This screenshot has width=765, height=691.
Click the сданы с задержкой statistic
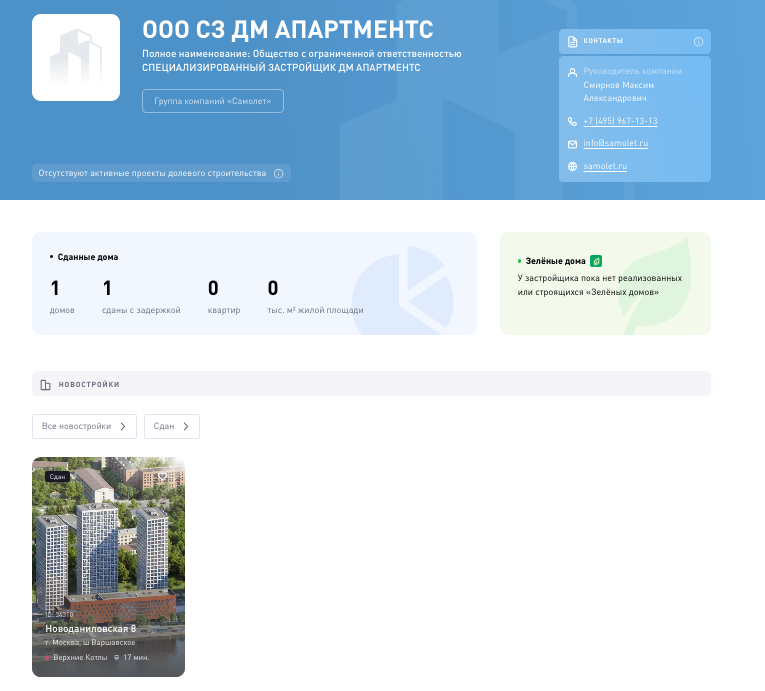[x=141, y=297]
